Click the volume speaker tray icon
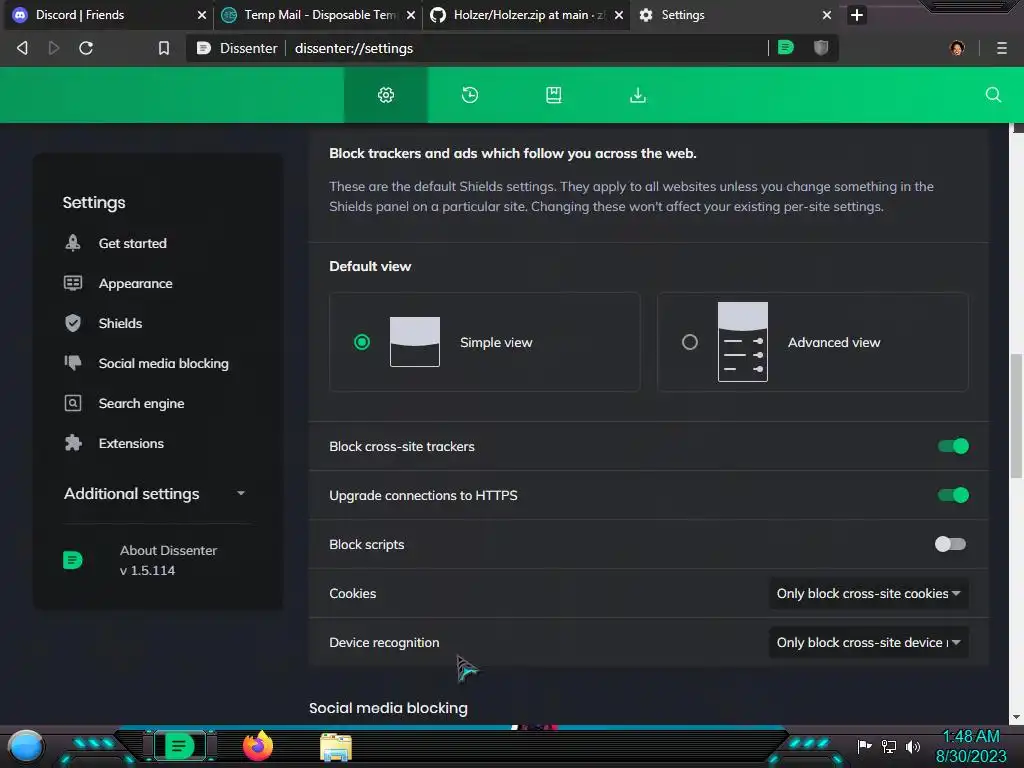 coord(912,746)
